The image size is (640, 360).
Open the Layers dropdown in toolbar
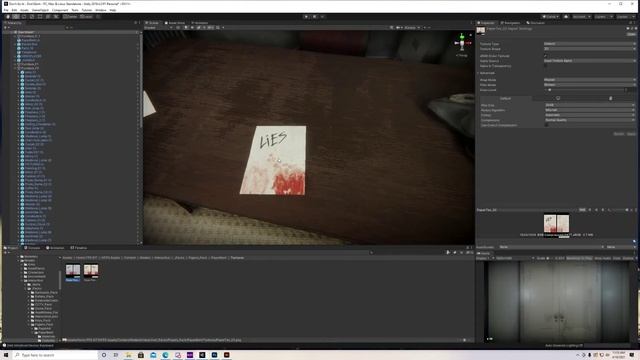pyautogui.click(x=603, y=17)
